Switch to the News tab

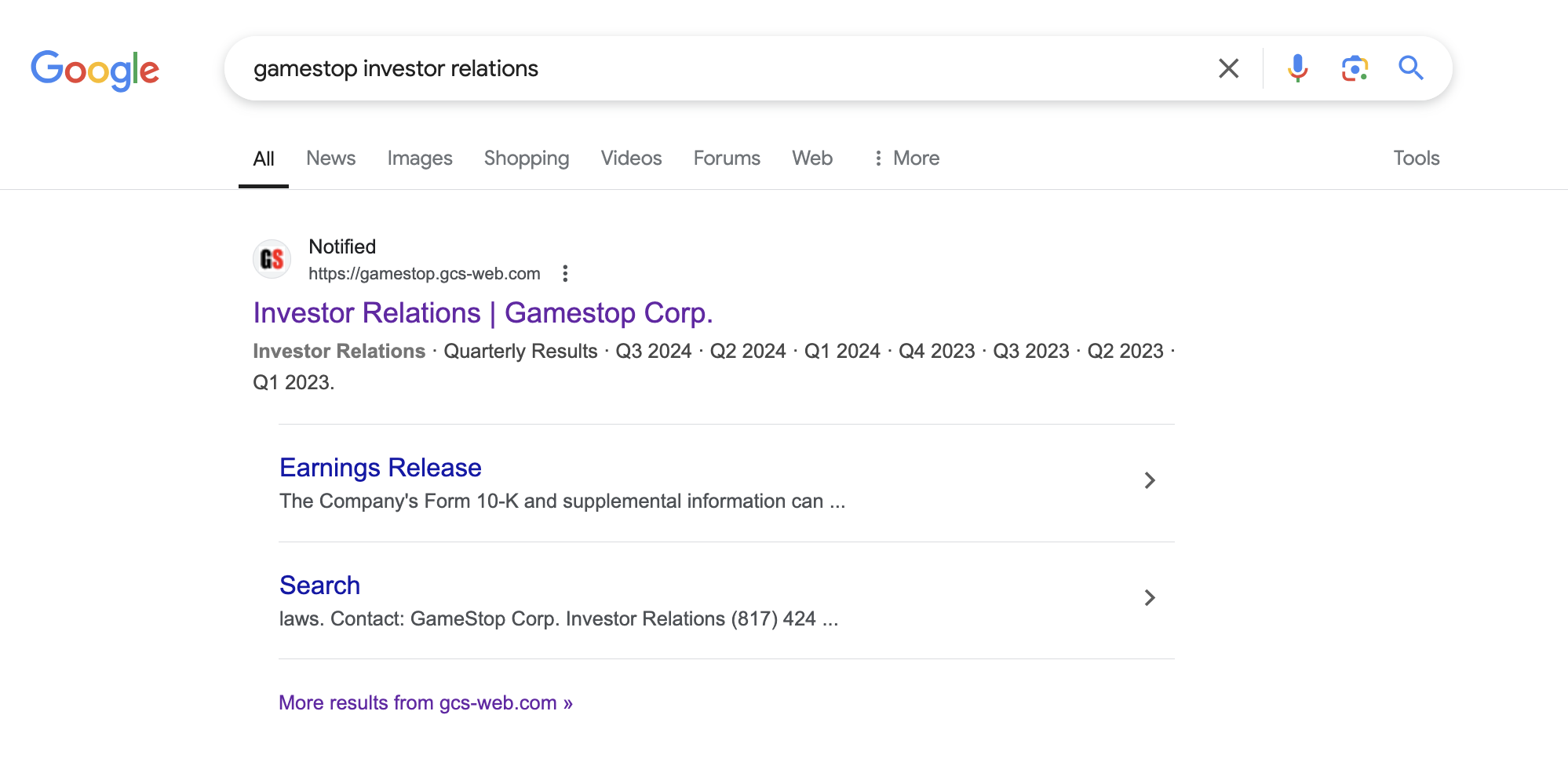pos(330,159)
